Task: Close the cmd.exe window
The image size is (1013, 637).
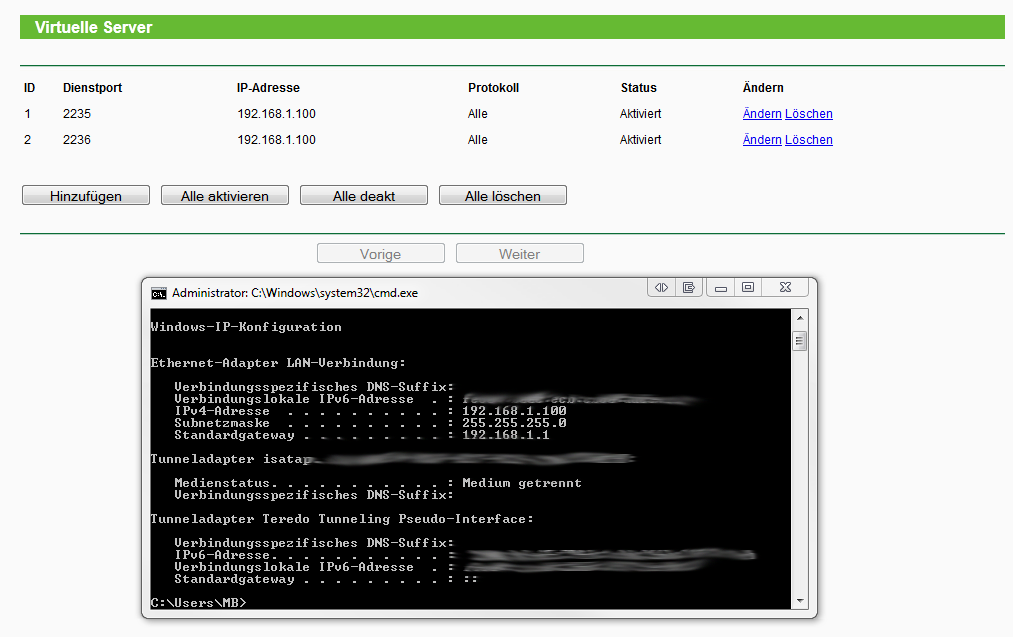Action: 785,287
